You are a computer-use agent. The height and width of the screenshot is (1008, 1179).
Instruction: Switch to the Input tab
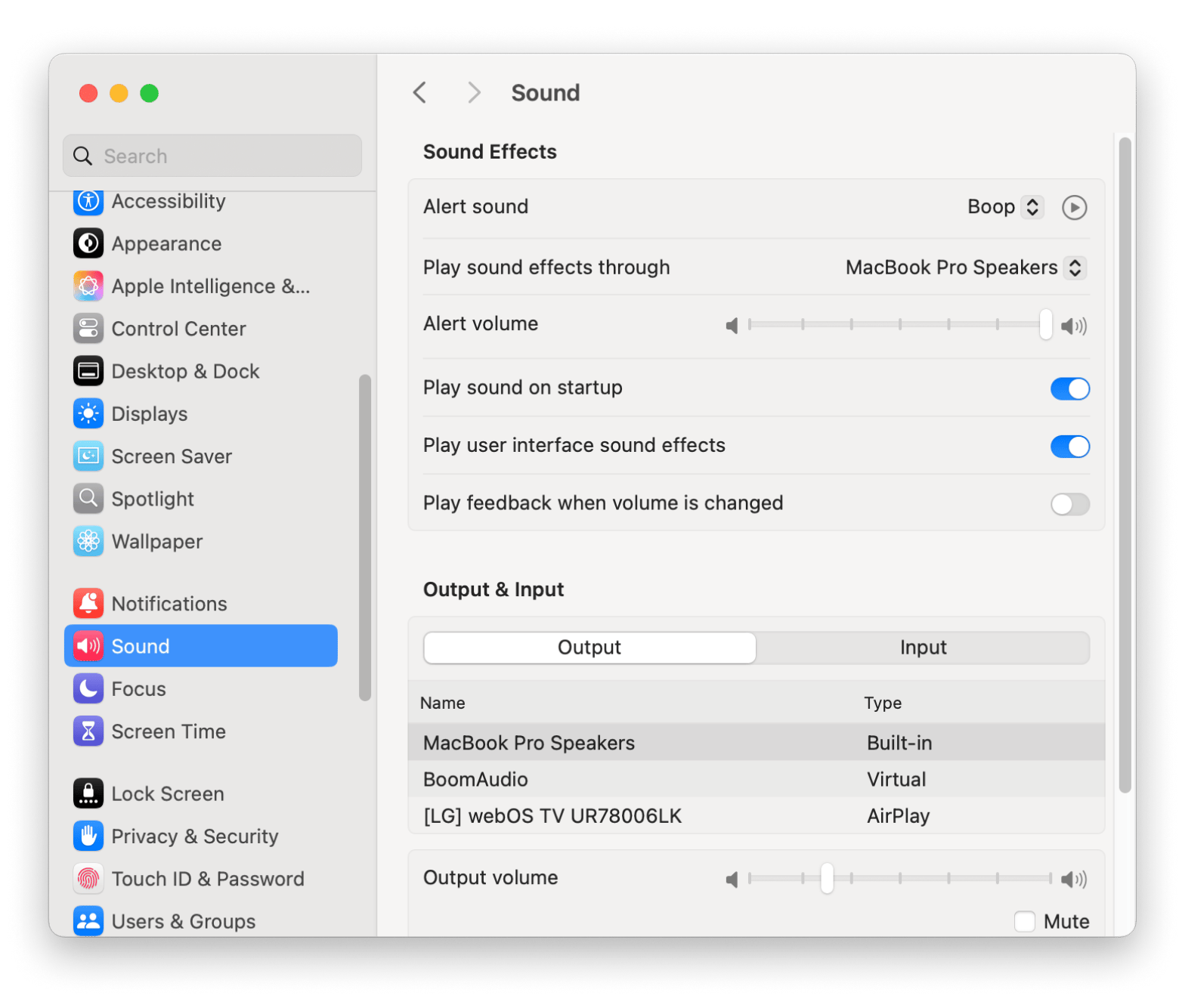pyautogui.click(x=922, y=648)
